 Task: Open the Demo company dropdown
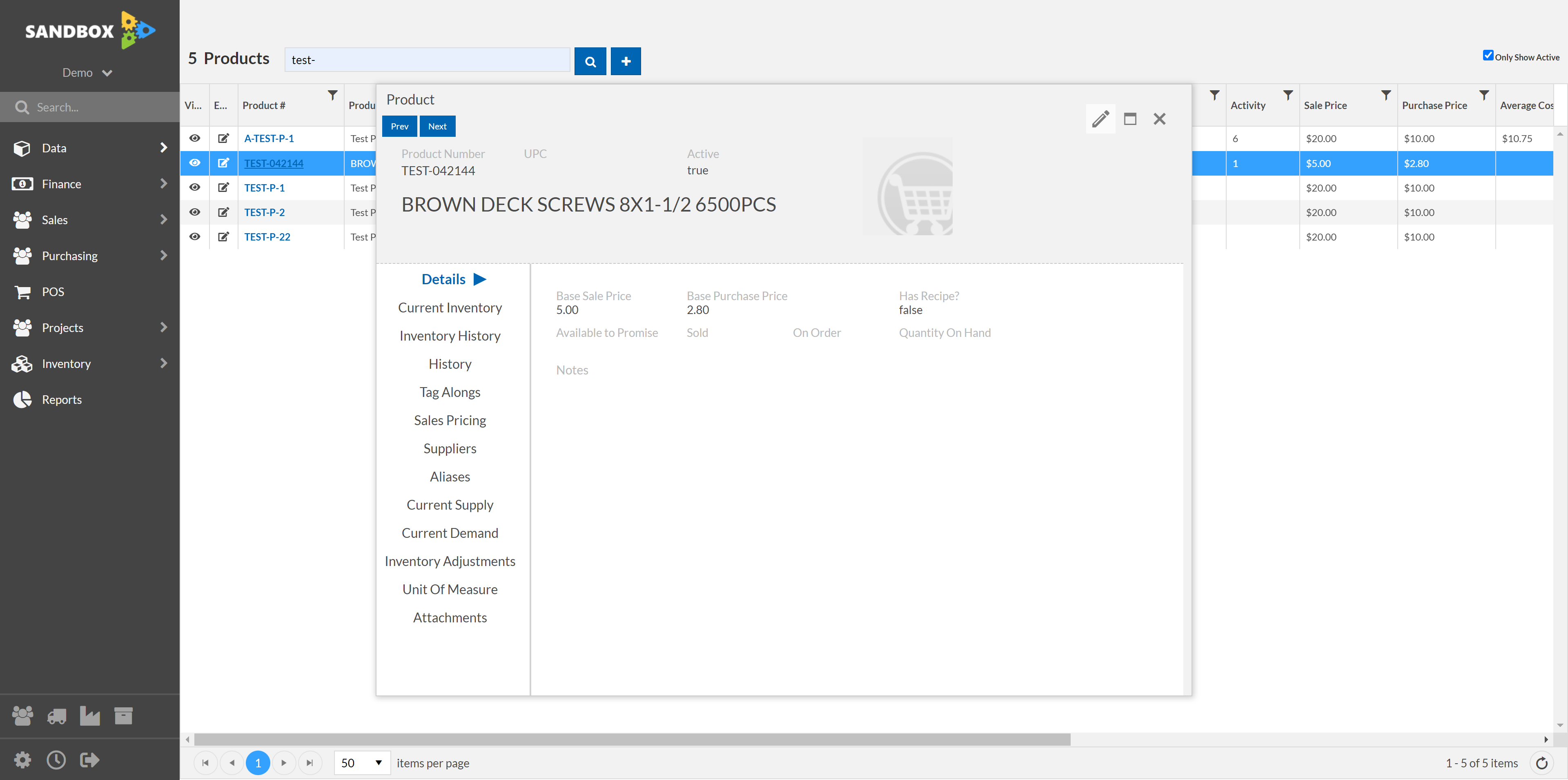tap(88, 72)
